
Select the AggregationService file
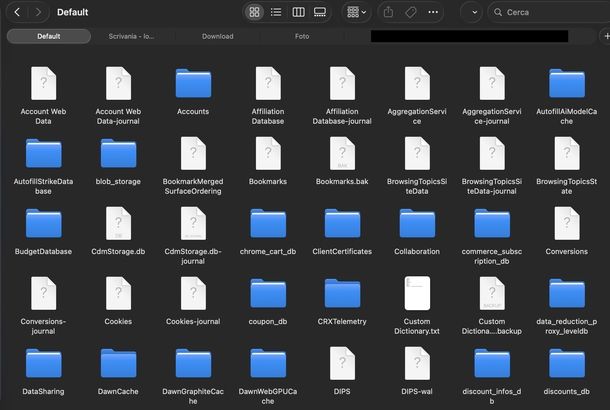417,95
